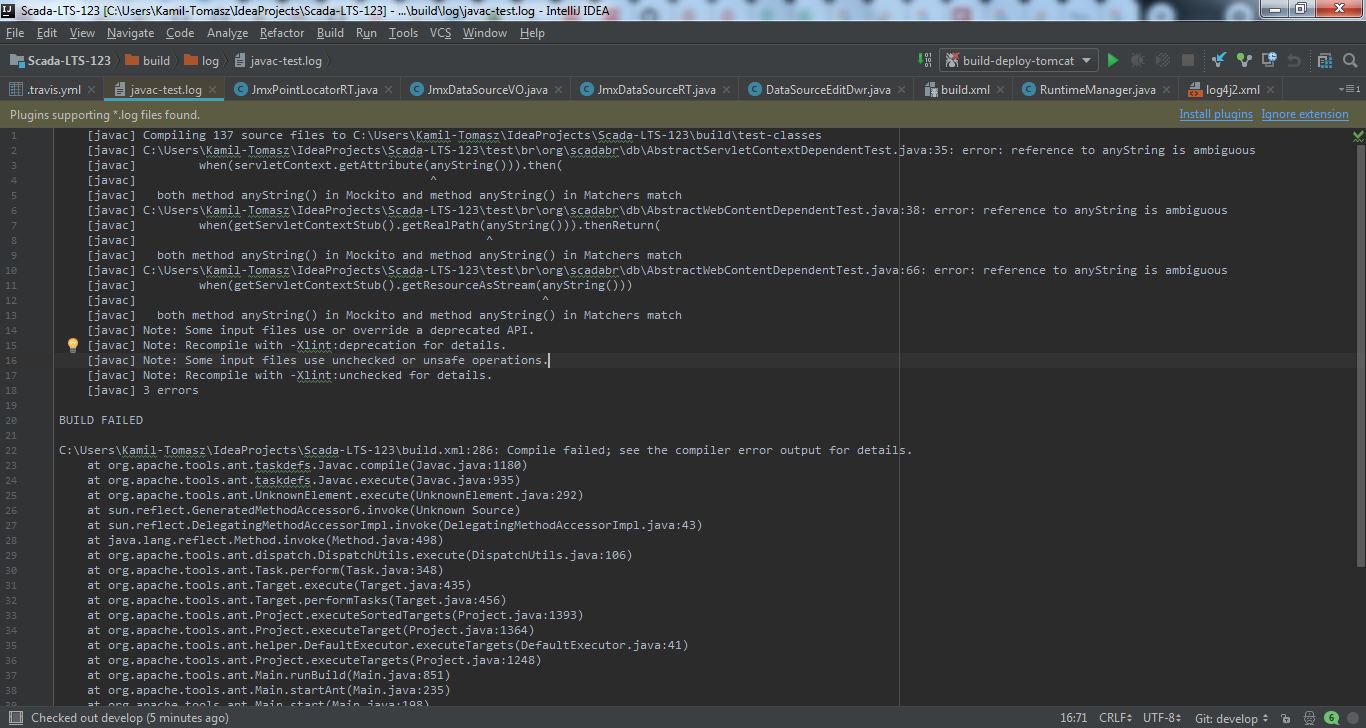Open the Navigate menu
Image resolution: width=1366 pixels, height=728 pixels.
pos(130,33)
